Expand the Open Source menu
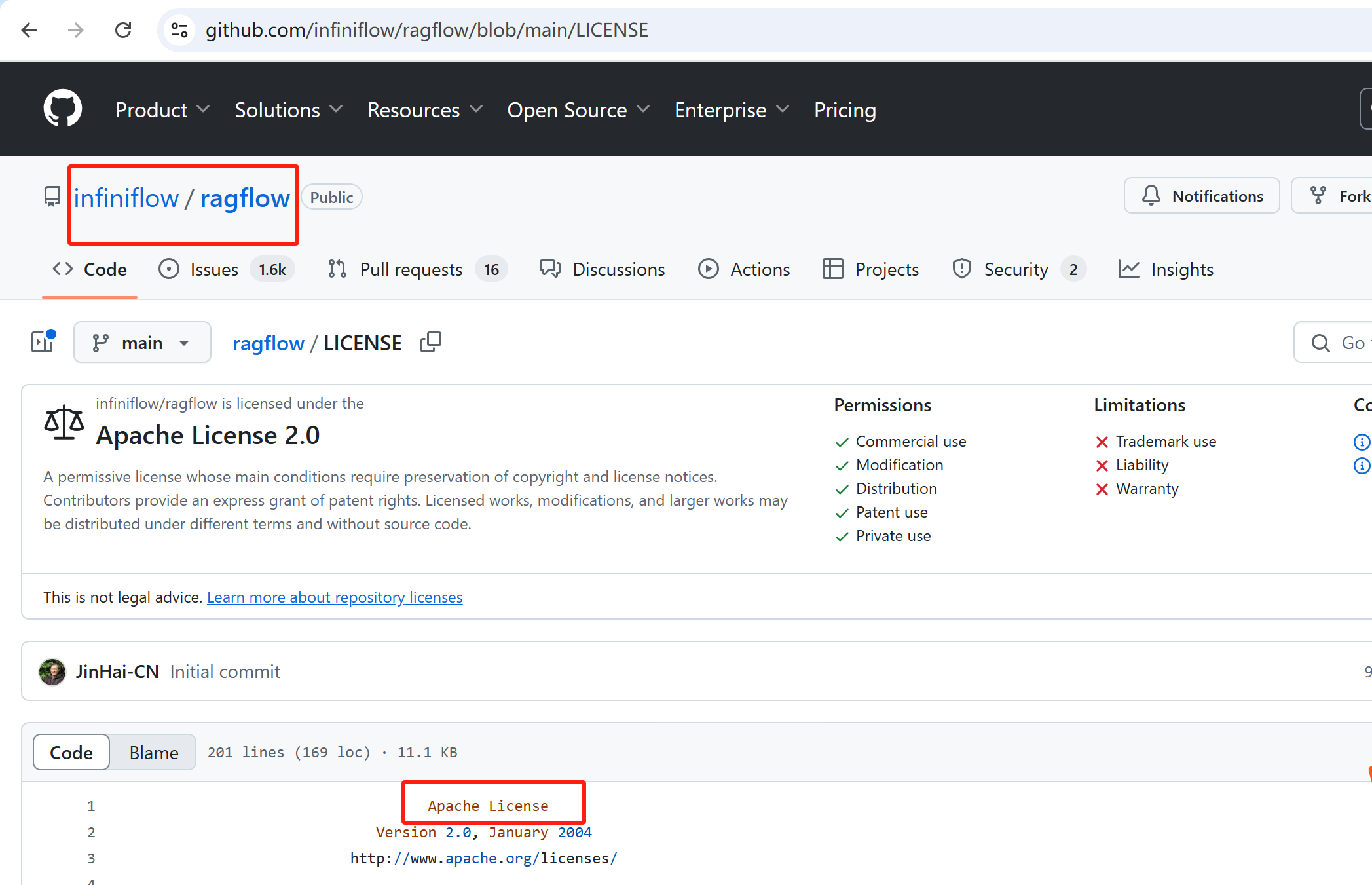The width and height of the screenshot is (1372, 885). (x=578, y=110)
